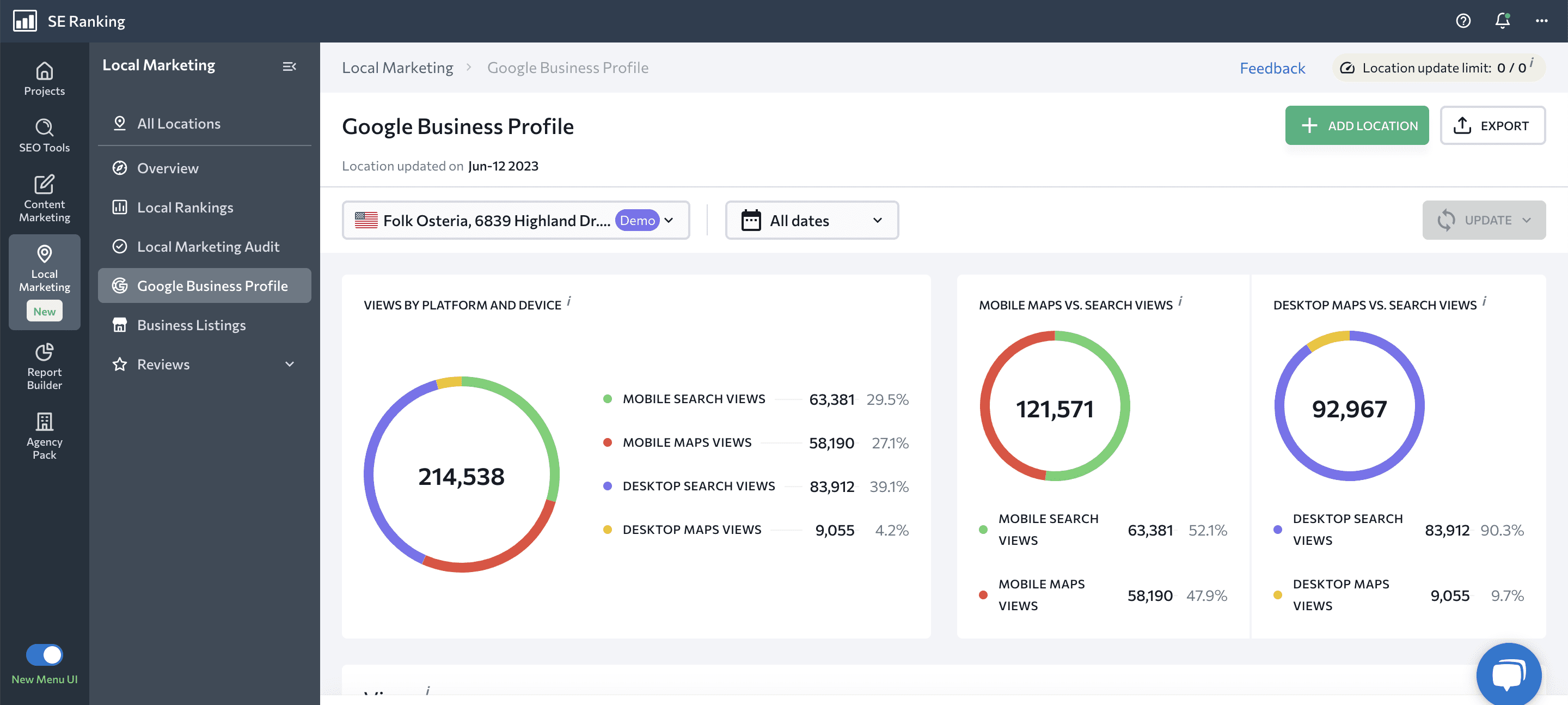Click the Local Marketing breadcrumb link
This screenshot has width=1568, height=705.
pyautogui.click(x=397, y=67)
